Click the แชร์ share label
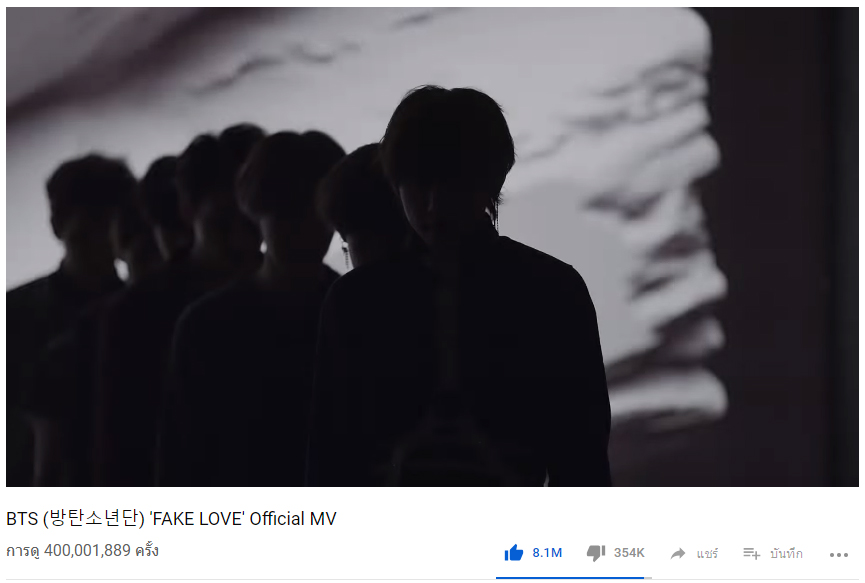The height and width of the screenshot is (583, 865). (x=707, y=553)
